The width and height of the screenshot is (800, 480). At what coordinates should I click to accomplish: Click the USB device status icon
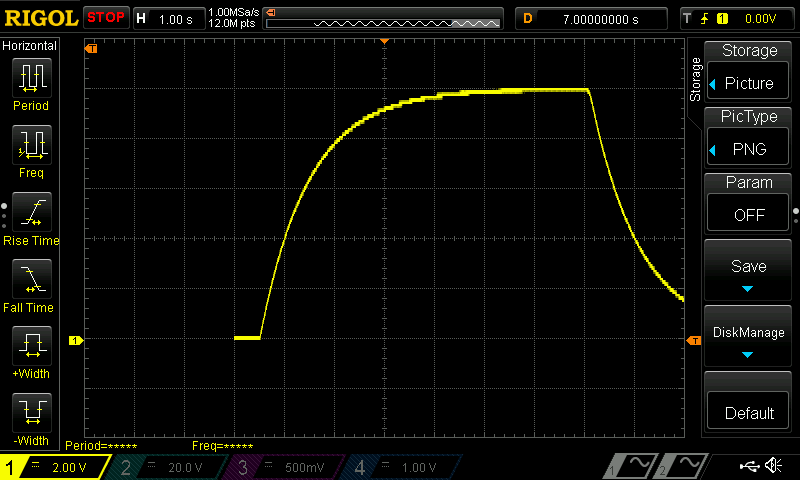coord(748,466)
